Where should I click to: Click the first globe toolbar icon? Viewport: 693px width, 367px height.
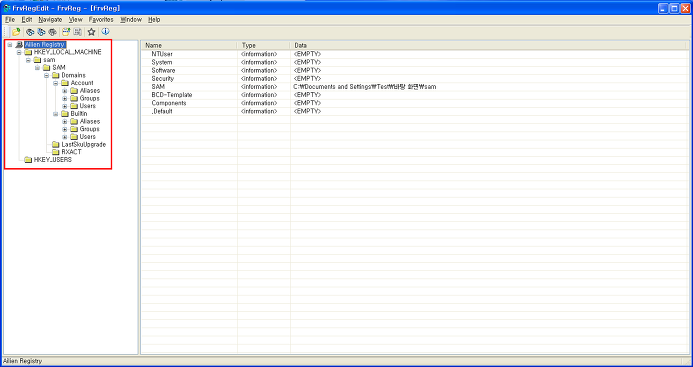pyautogui.click(x=30, y=32)
